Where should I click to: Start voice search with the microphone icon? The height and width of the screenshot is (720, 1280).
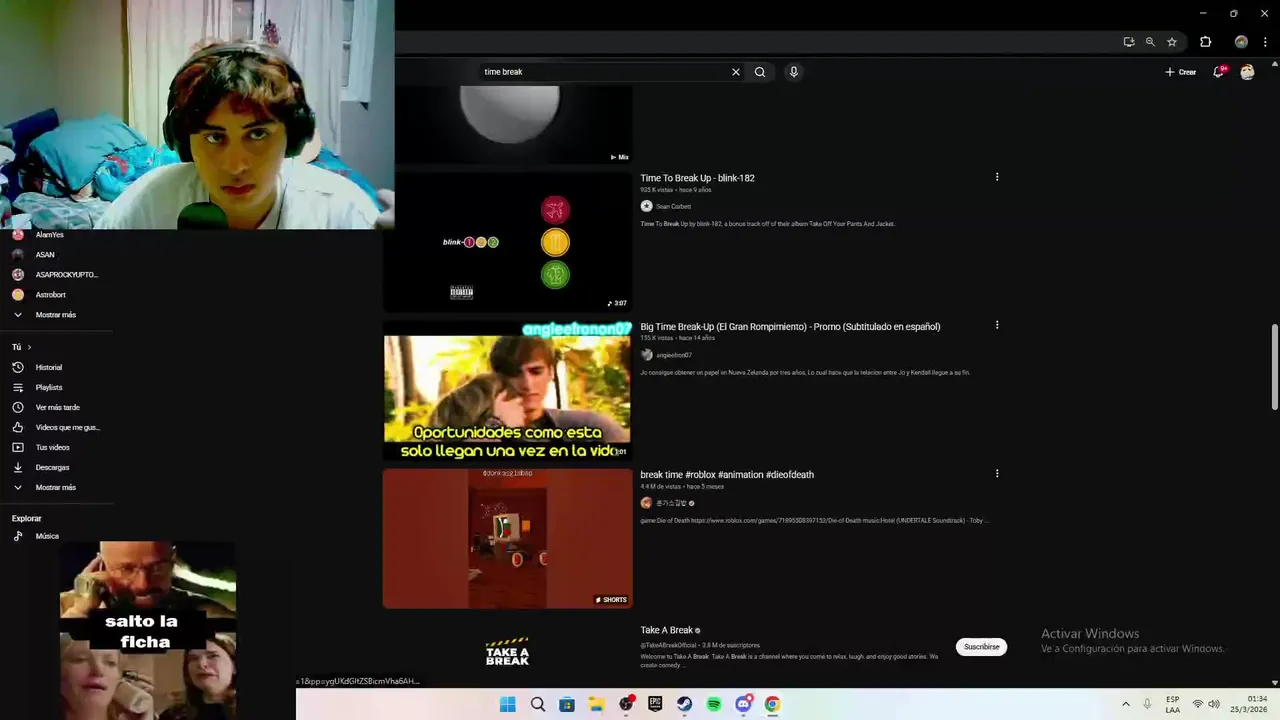click(x=794, y=72)
